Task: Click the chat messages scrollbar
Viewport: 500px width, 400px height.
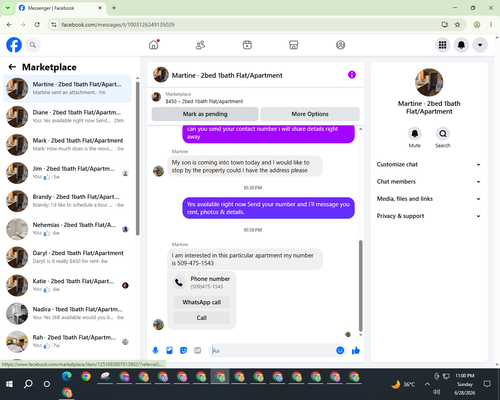Action: (360, 285)
